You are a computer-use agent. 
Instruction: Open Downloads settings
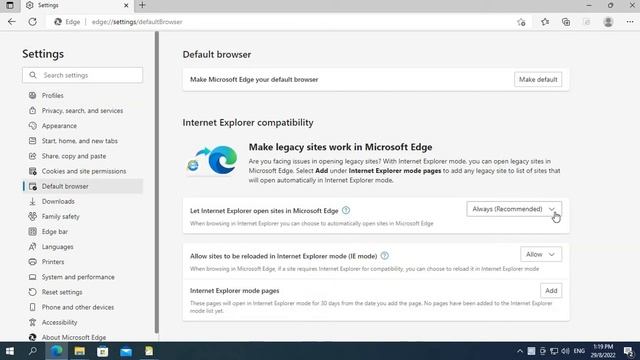(83, 201)
